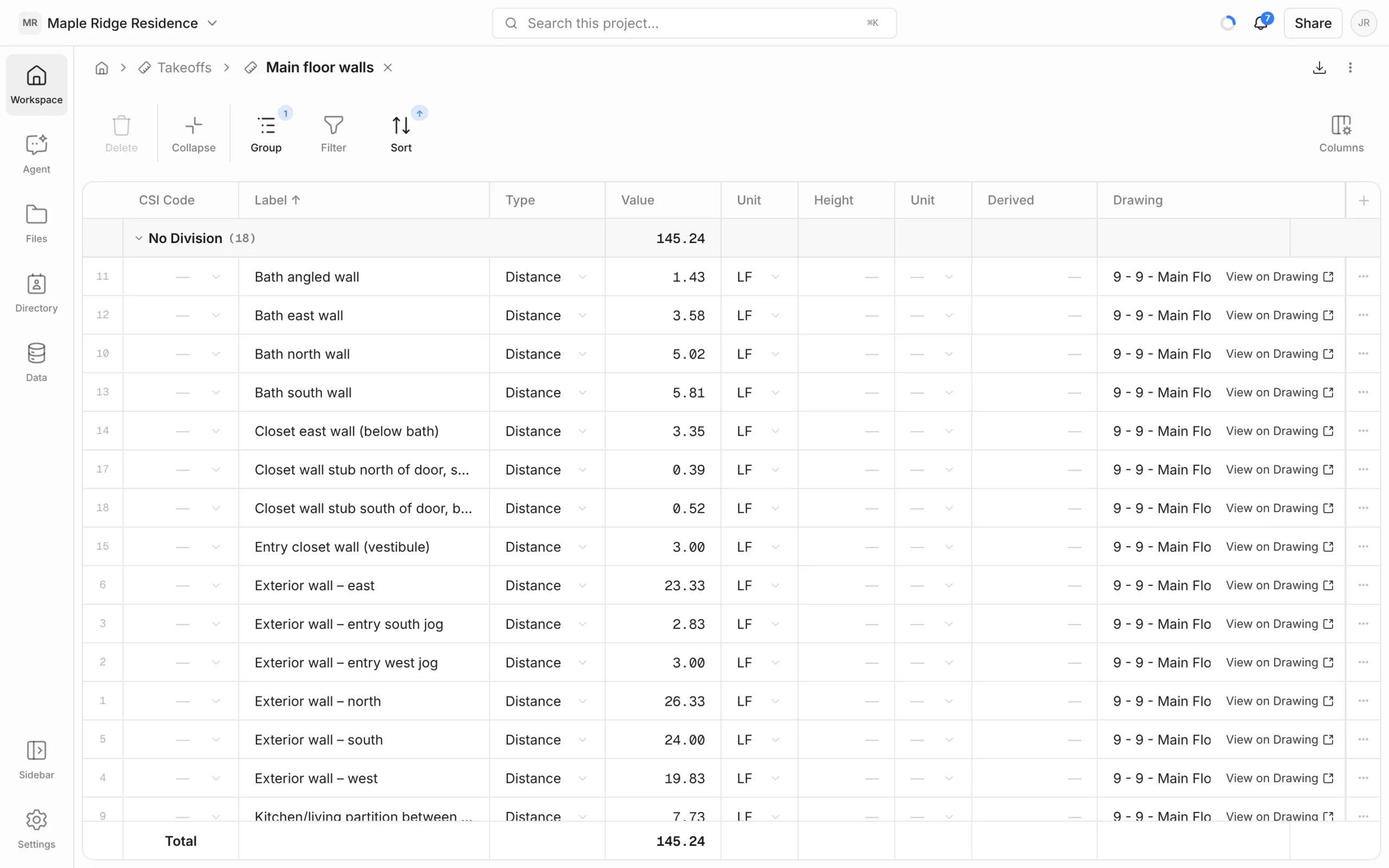Open the Directory section
This screenshot has width=1389, height=868.
(x=36, y=293)
